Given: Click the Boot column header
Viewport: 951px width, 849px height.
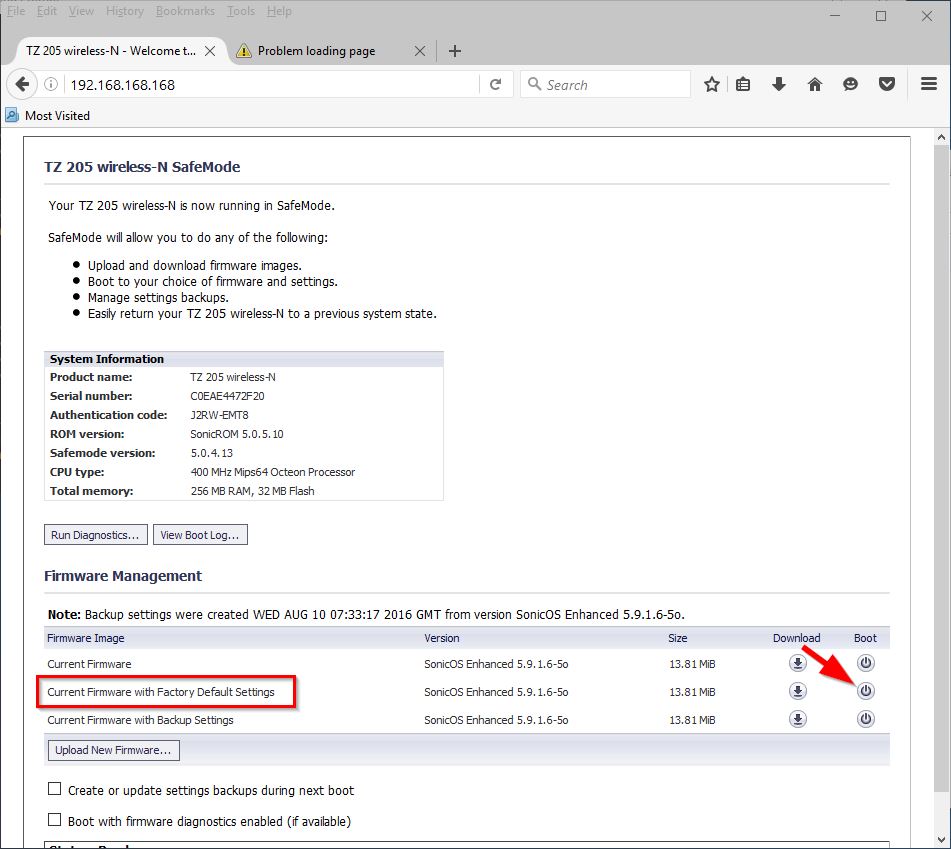Looking at the screenshot, I should point(865,638).
